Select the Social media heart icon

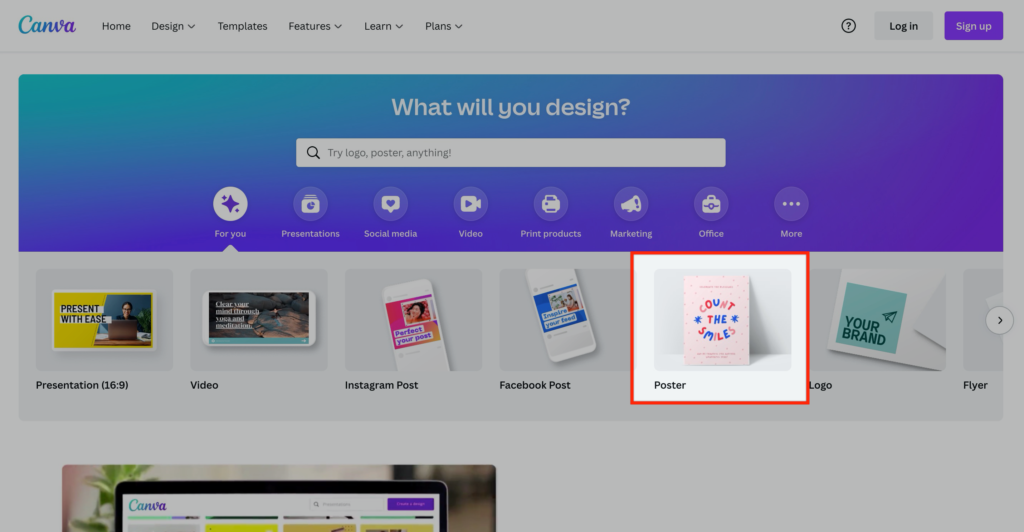[391, 204]
